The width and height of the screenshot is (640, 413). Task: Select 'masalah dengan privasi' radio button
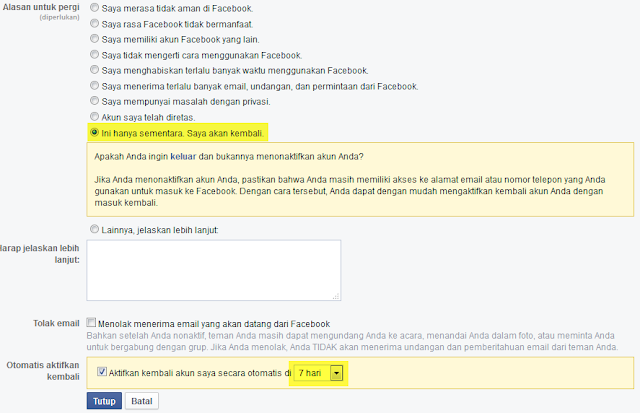pos(94,100)
